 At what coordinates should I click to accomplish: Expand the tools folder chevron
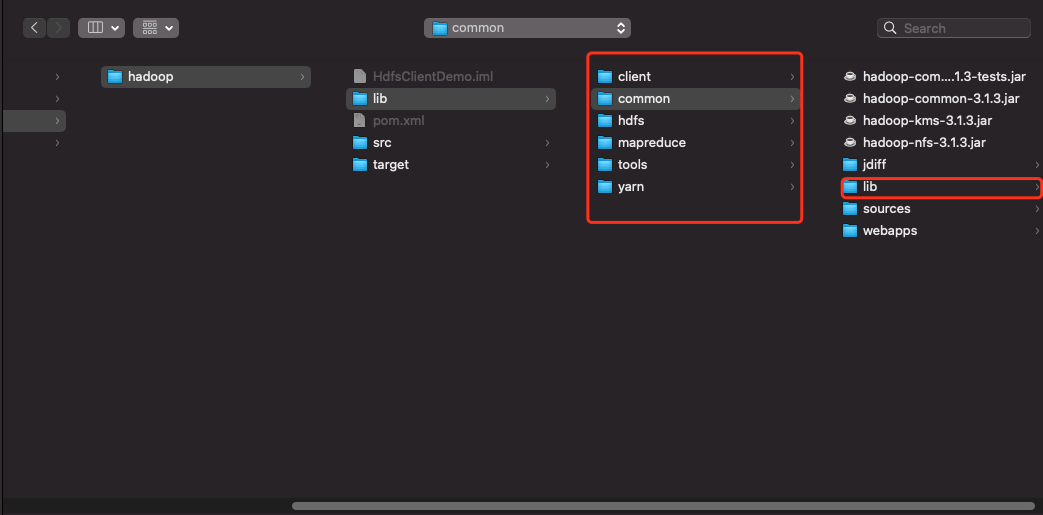click(x=792, y=164)
